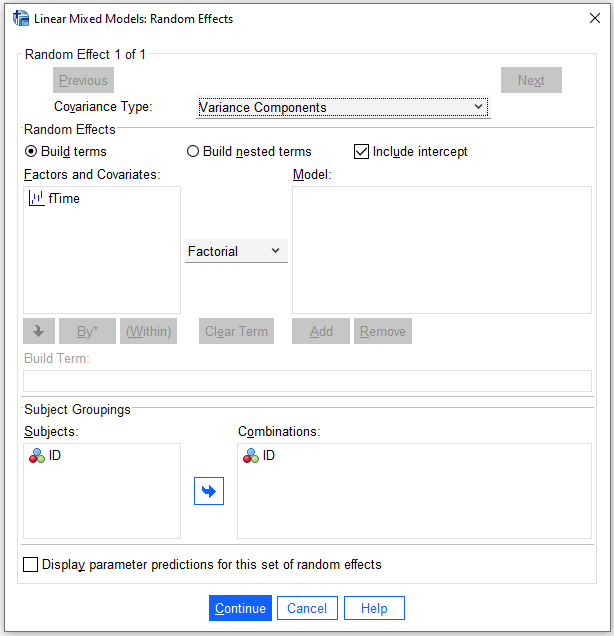This screenshot has width=614, height=636.
Task: Select the Build terms radio button
Action: [x=31, y=151]
